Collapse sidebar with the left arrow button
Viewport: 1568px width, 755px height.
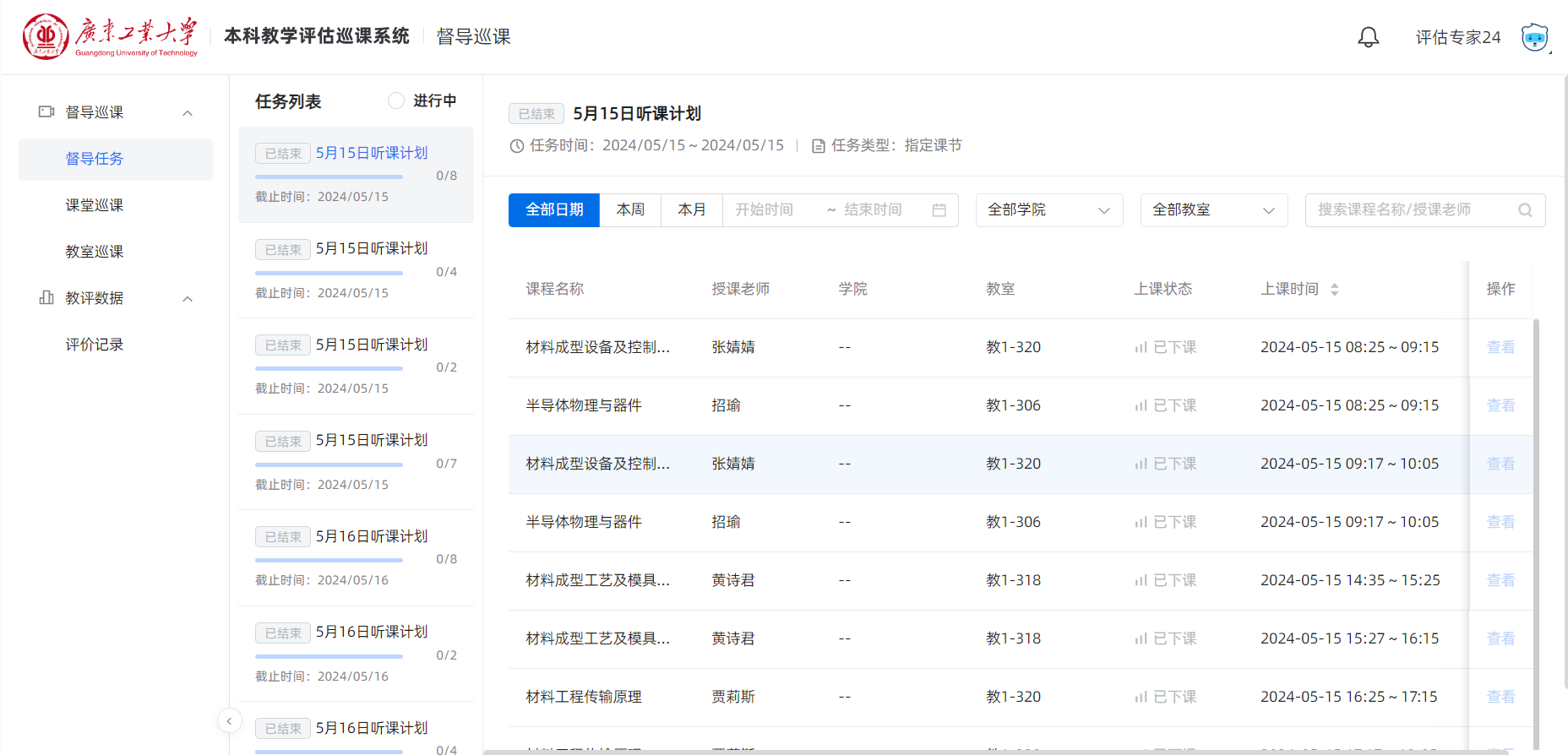230,720
